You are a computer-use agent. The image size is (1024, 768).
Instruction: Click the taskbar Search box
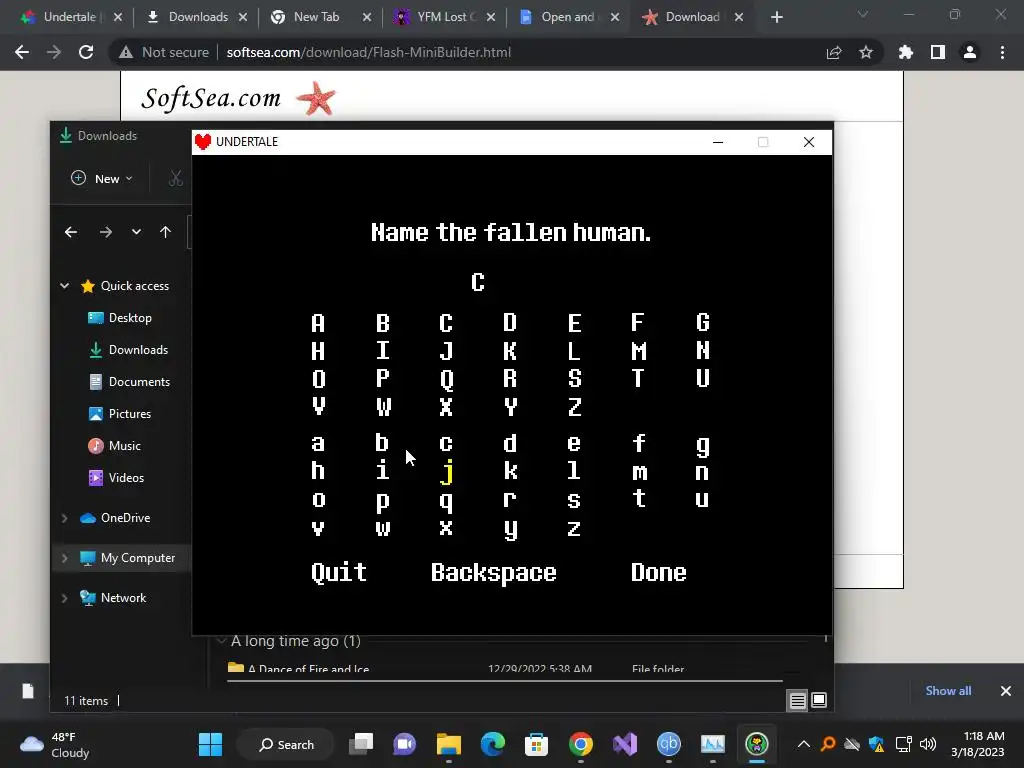[287, 744]
